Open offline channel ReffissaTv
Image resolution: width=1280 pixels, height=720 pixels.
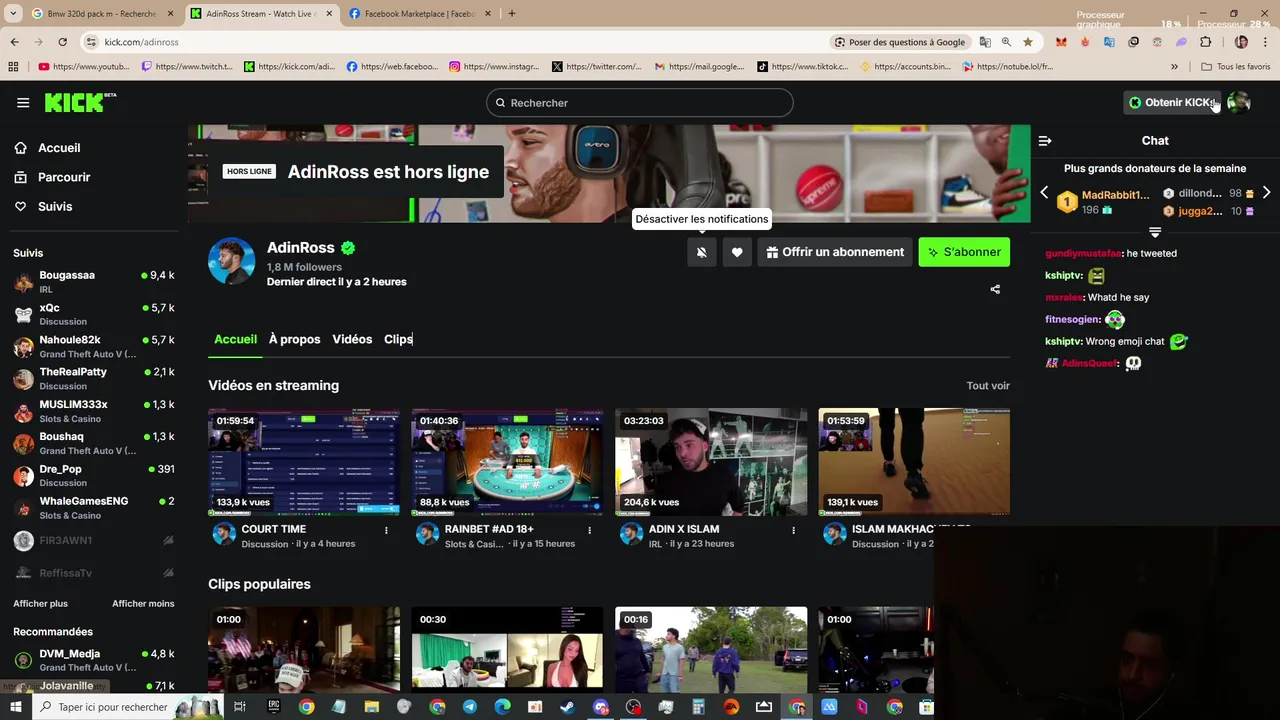[x=94, y=573]
